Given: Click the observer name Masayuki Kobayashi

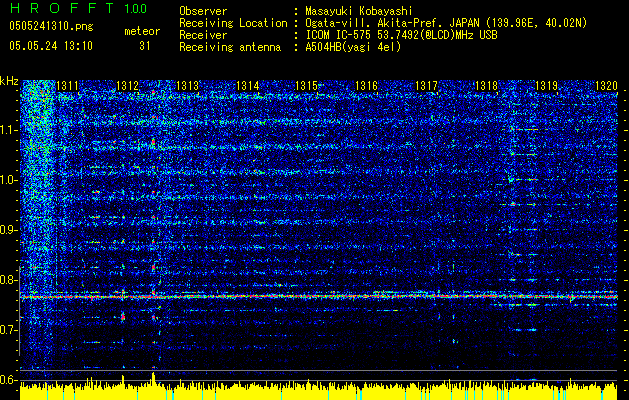Looking at the screenshot, I should [358, 11].
